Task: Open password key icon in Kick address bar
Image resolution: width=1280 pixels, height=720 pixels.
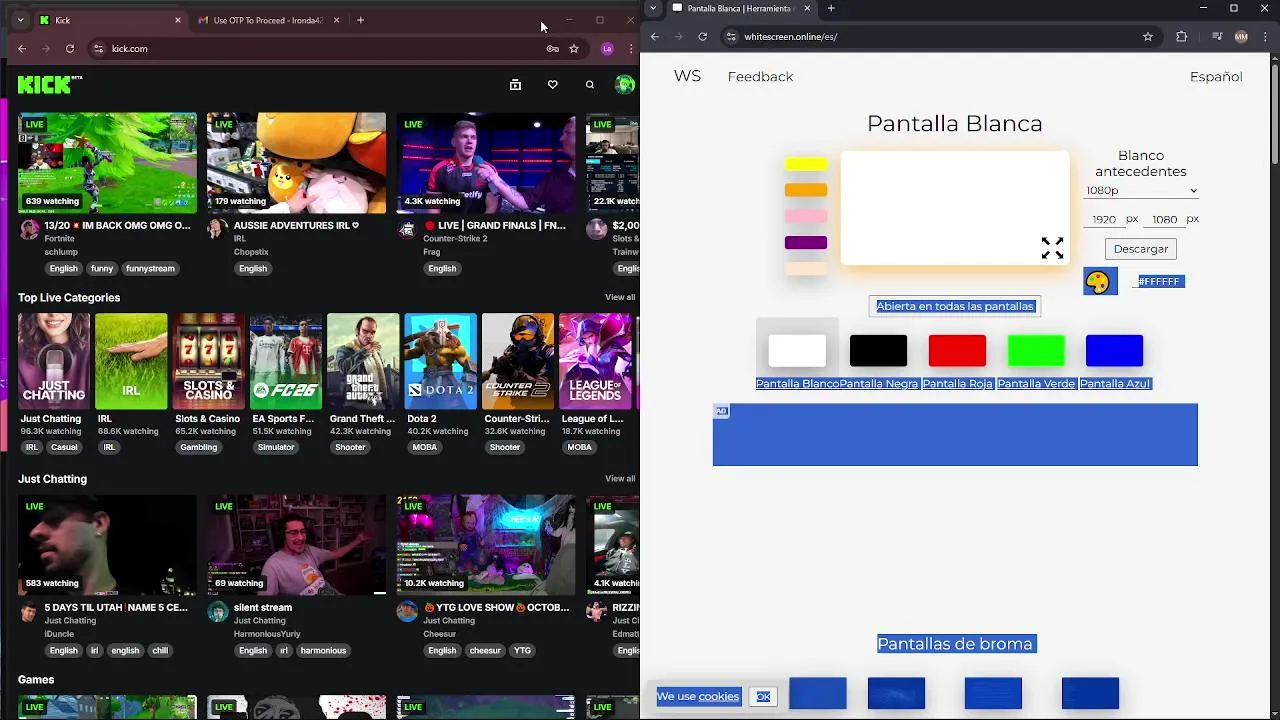Action: click(552, 48)
